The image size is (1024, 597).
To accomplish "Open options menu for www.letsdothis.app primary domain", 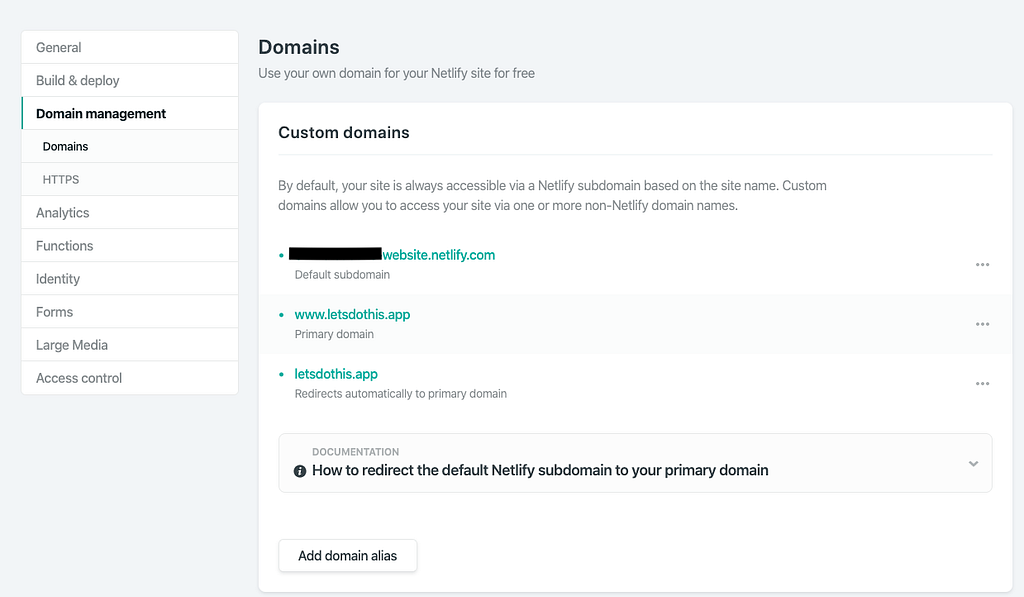I will point(982,324).
